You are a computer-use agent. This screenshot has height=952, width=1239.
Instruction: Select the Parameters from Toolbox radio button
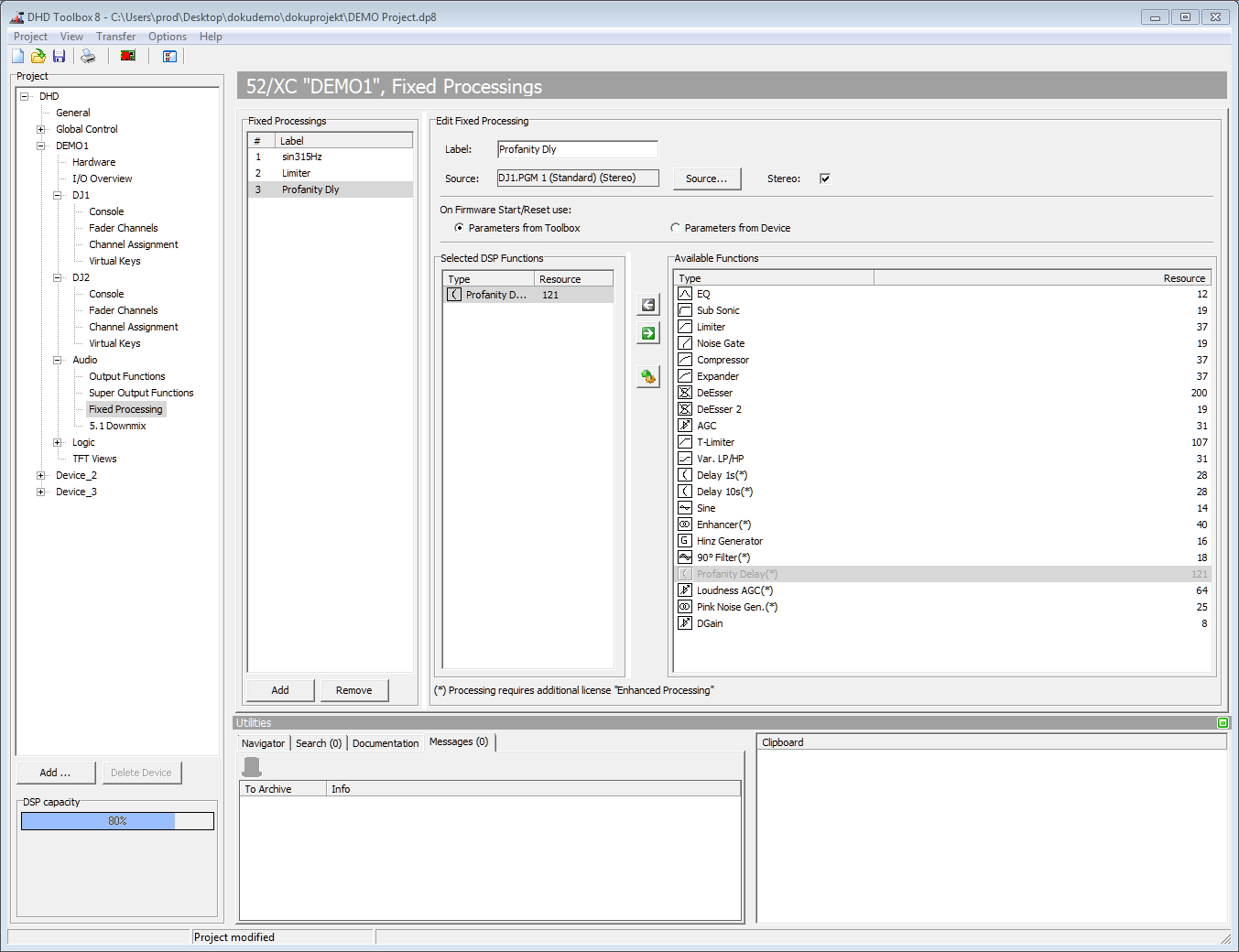[x=459, y=227]
